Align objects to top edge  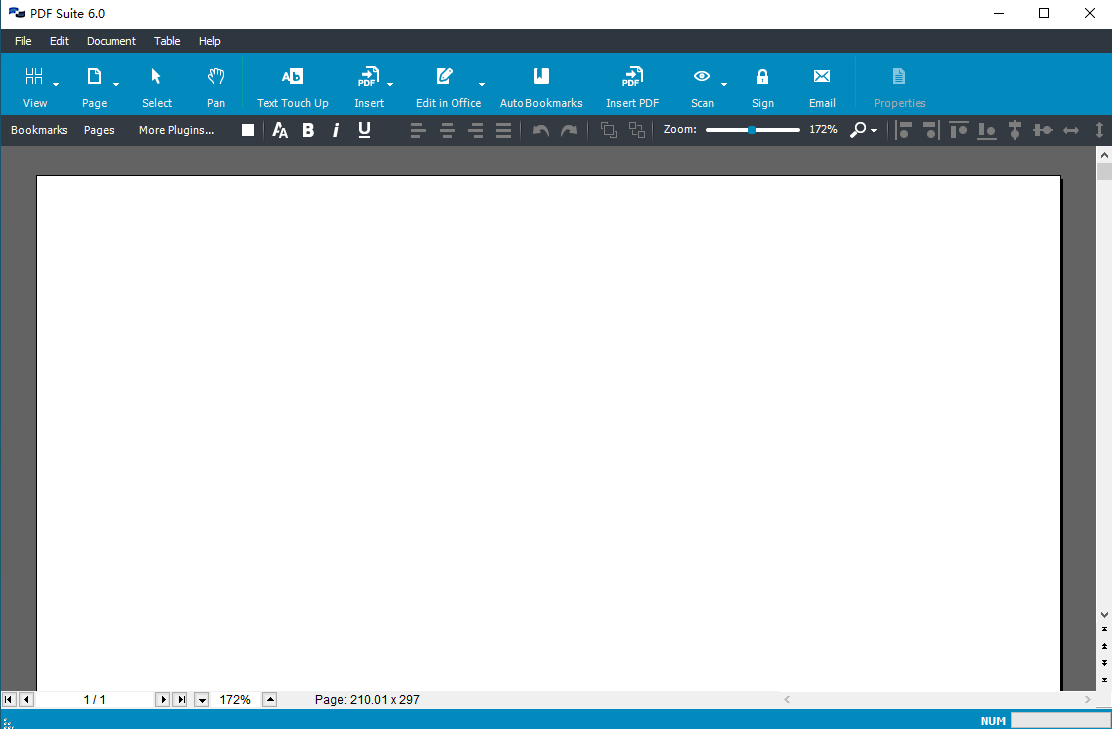[x=959, y=130]
